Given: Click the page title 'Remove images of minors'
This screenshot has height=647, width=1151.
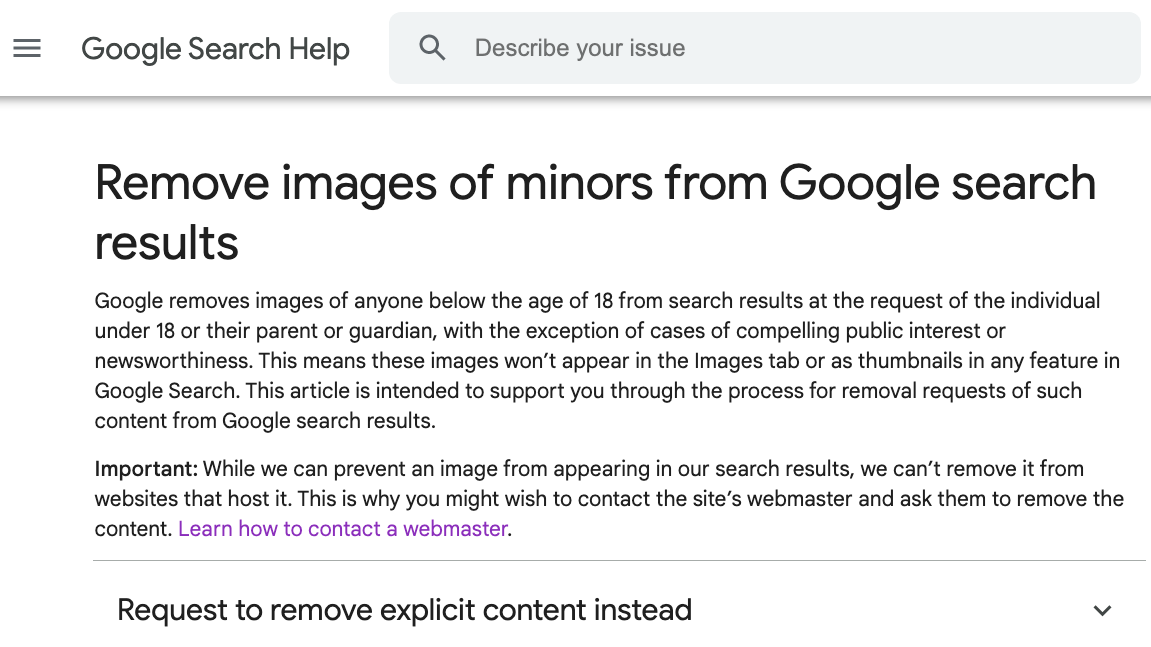Looking at the screenshot, I should 595,212.
